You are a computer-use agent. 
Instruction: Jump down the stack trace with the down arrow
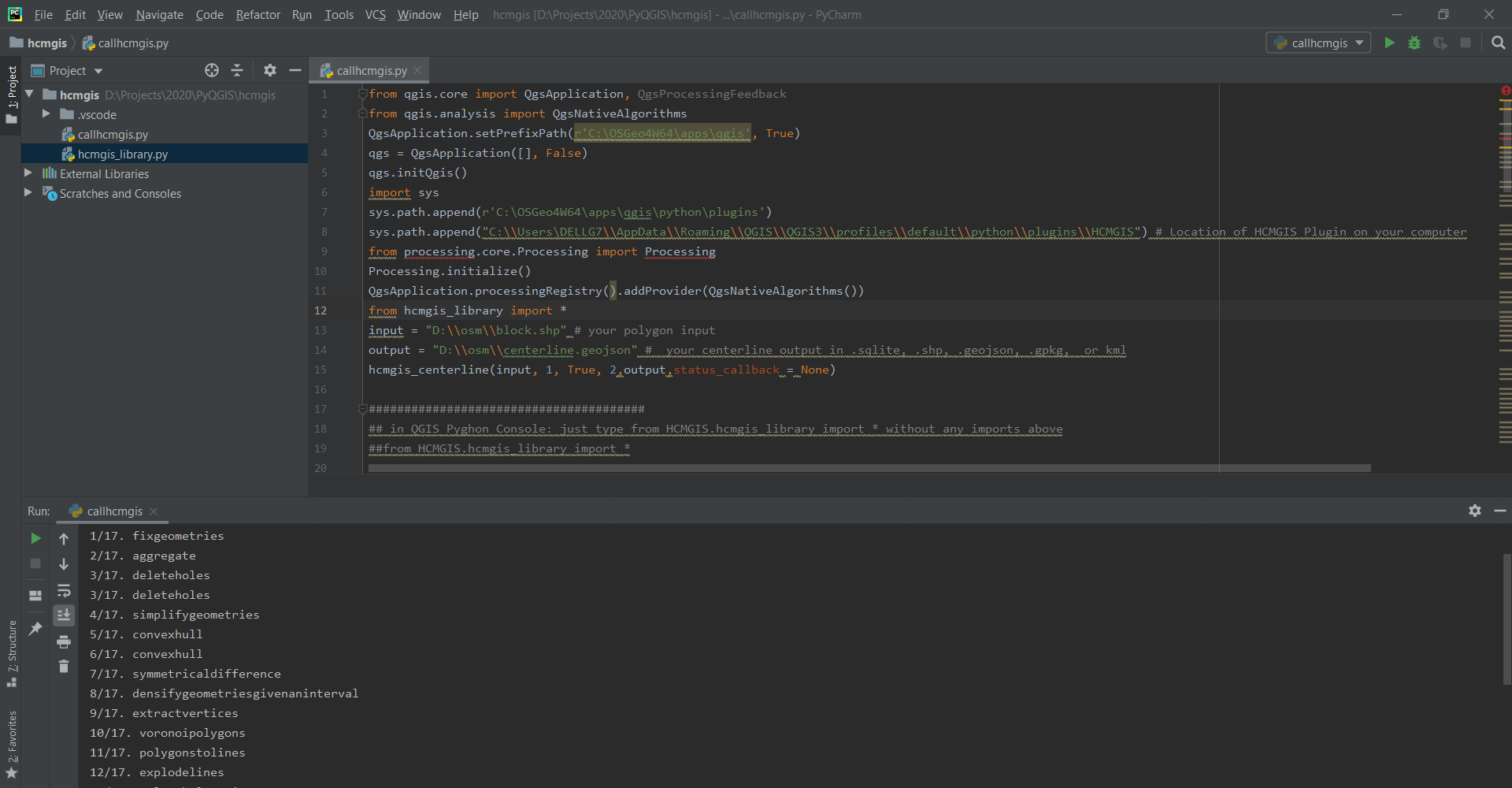click(64, 564)
